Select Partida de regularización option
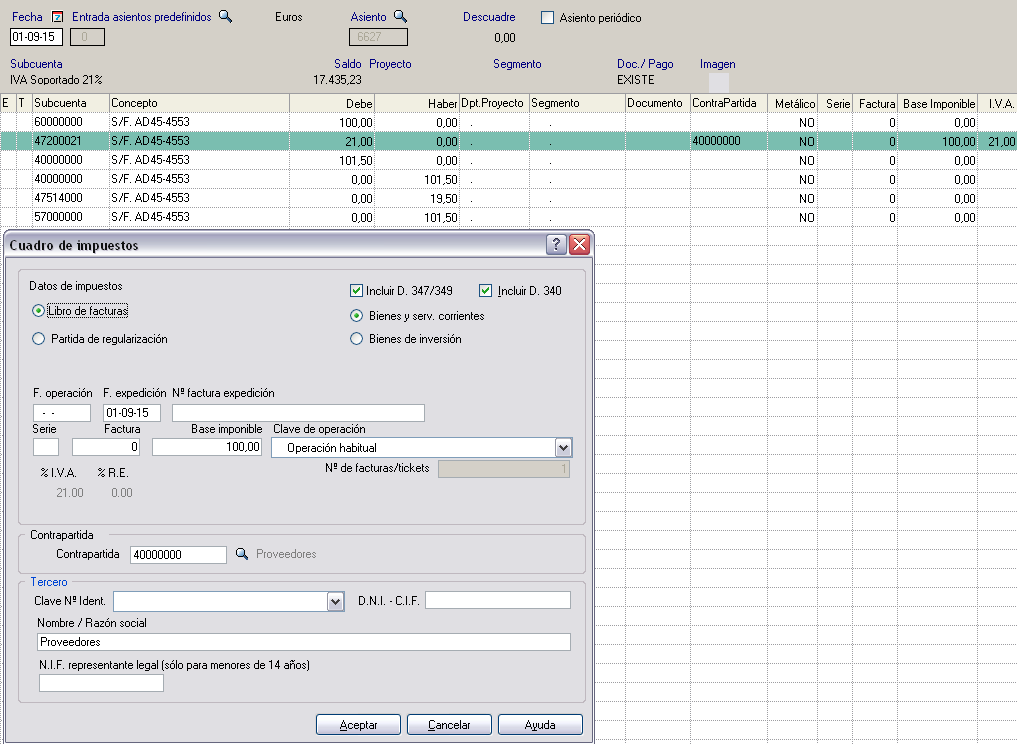The width and height of the screenshot is (1017, 744). pos(38,339)
